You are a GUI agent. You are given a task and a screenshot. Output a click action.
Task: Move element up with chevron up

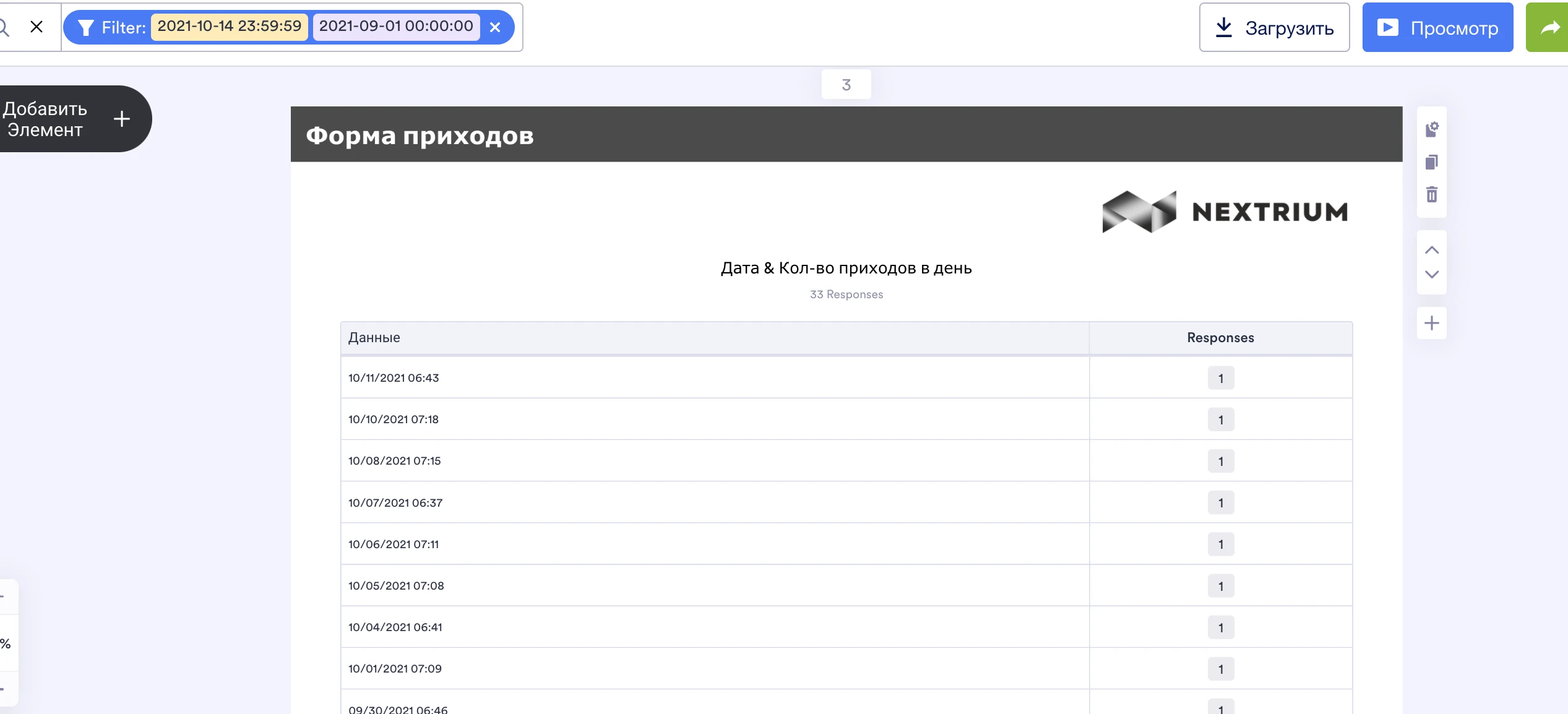point(1431,250)
